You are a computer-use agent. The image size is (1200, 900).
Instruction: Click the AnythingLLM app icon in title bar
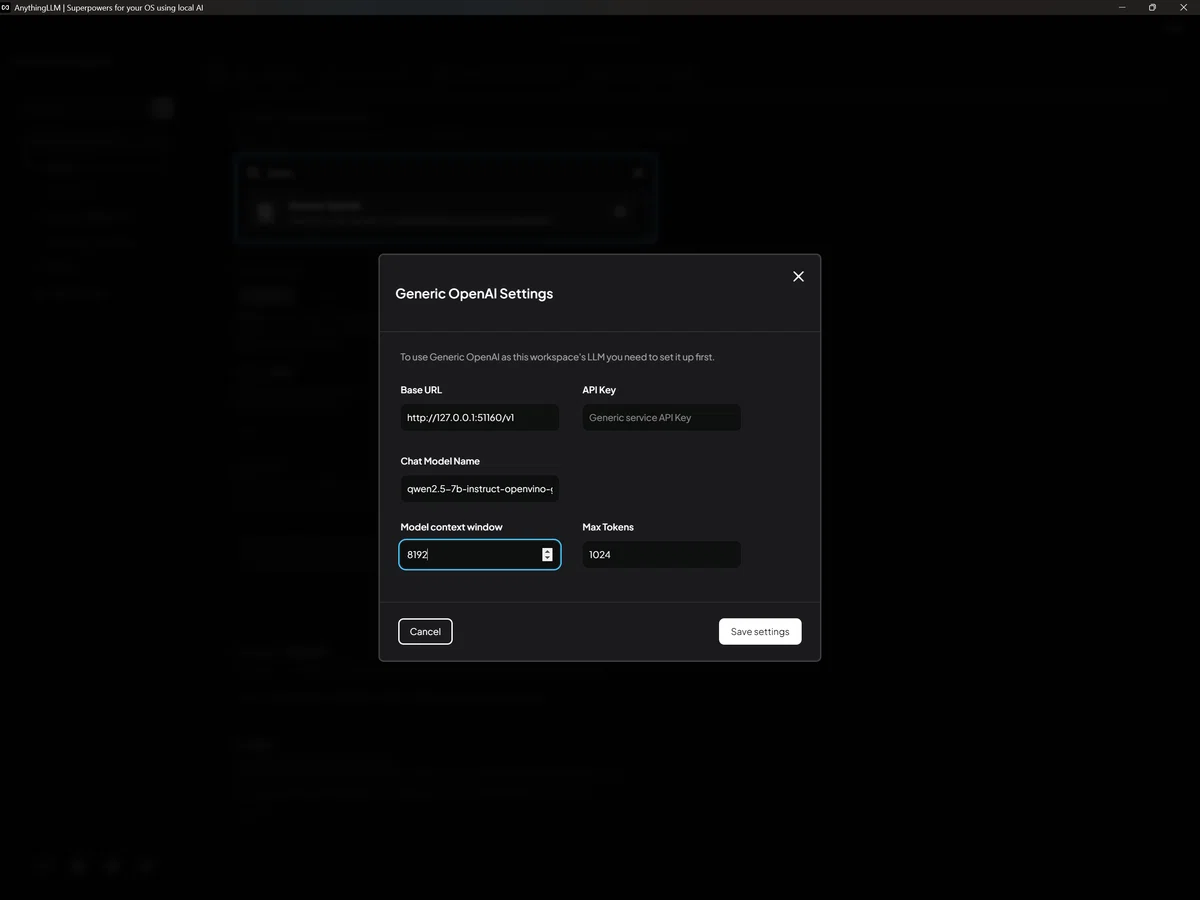tap(6, 7)
